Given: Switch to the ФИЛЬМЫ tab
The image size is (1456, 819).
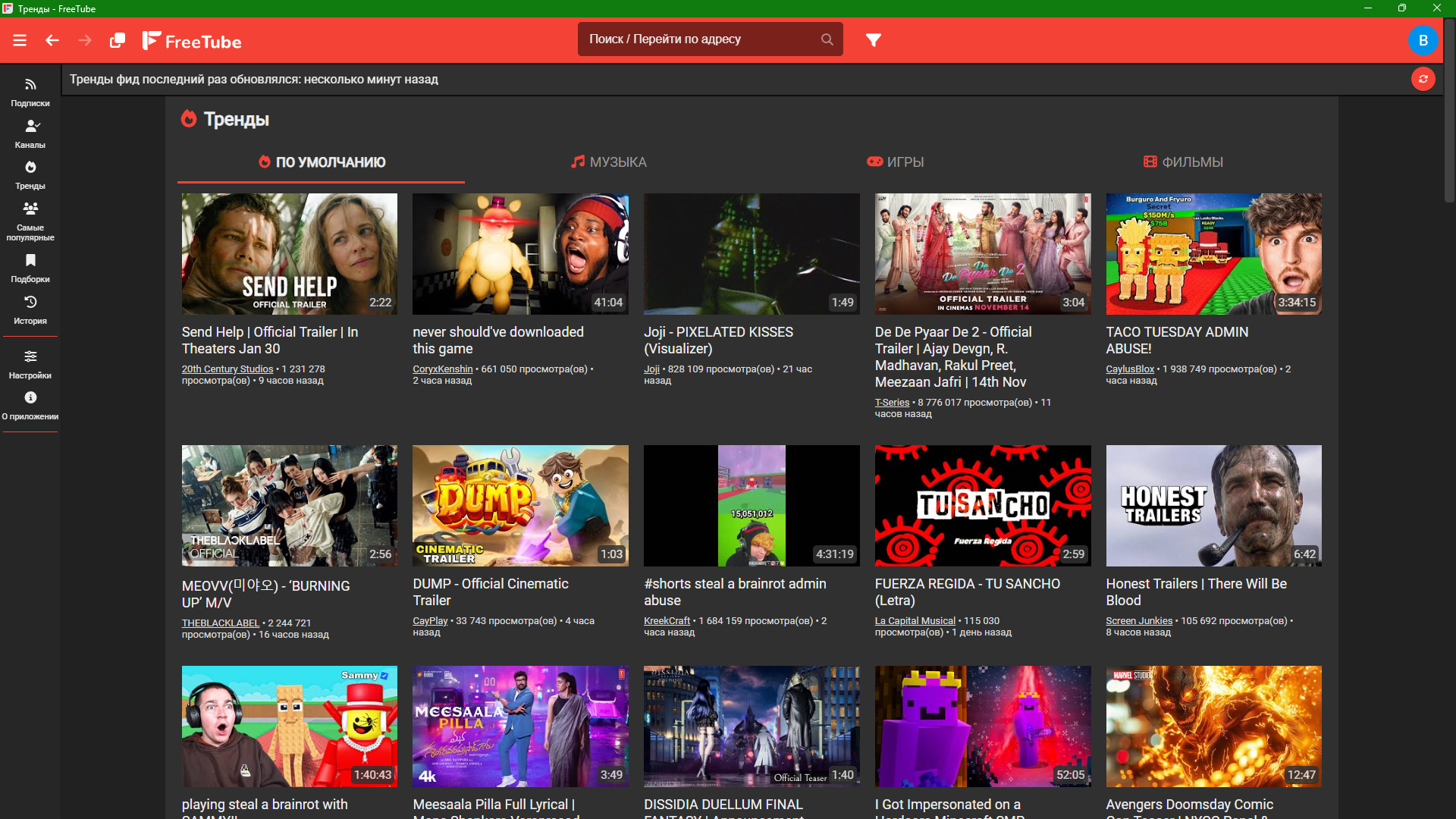Looking at the screenshot, I should [x=1183, y=162].
